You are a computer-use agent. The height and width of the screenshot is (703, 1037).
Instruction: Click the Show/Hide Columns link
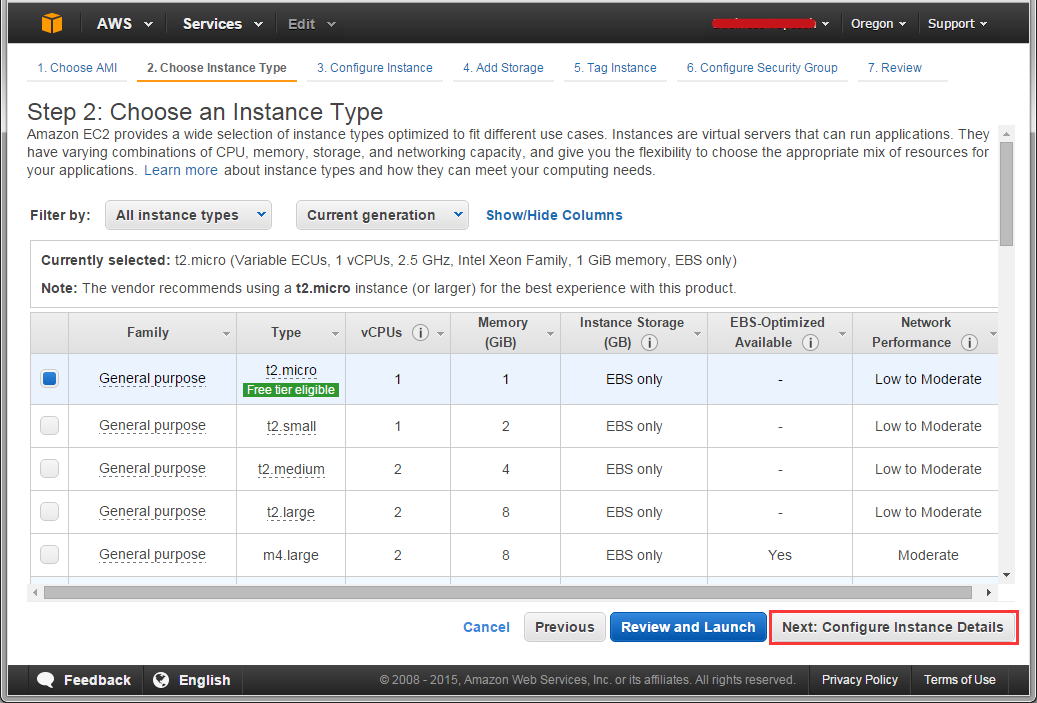[x=554, y=215]
